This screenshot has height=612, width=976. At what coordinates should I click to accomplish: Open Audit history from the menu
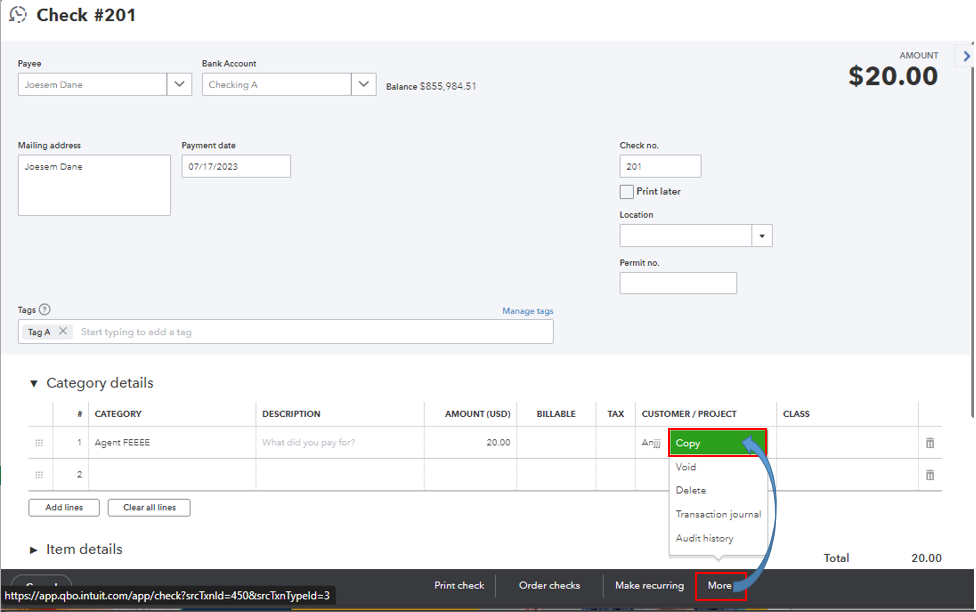coord(704,538)
